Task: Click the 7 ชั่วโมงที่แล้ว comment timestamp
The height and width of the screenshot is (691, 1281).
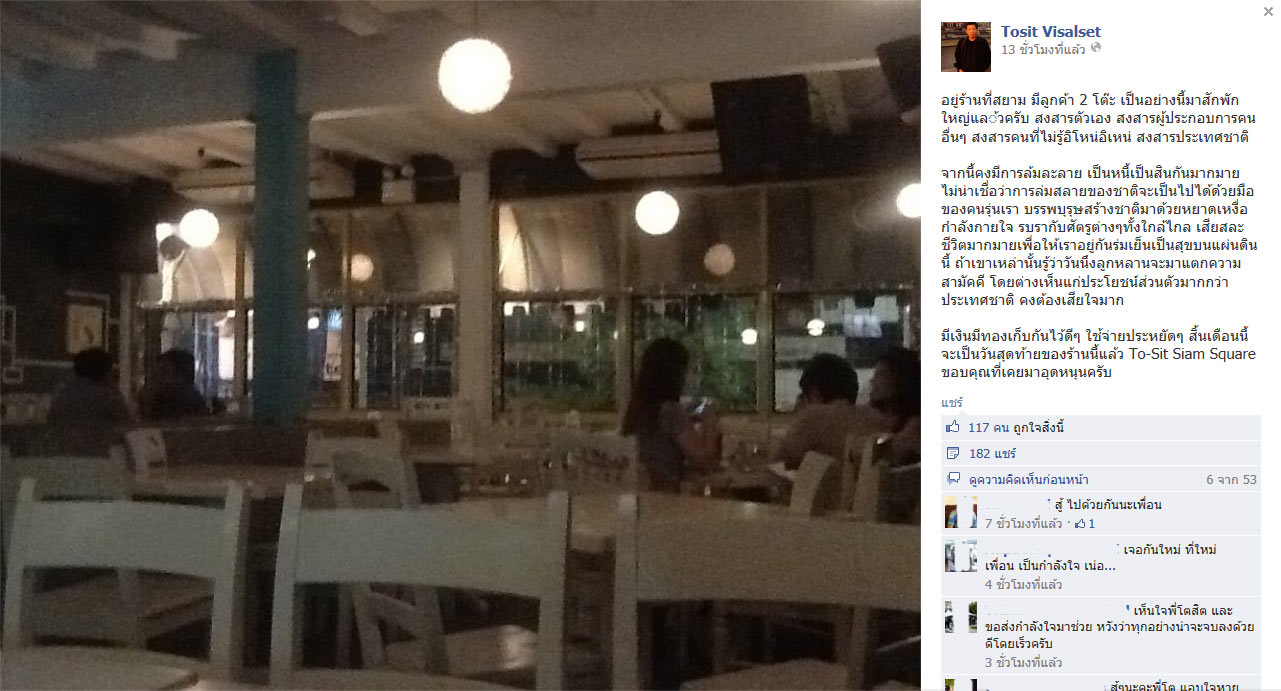Action: (x=1023, y=524)
